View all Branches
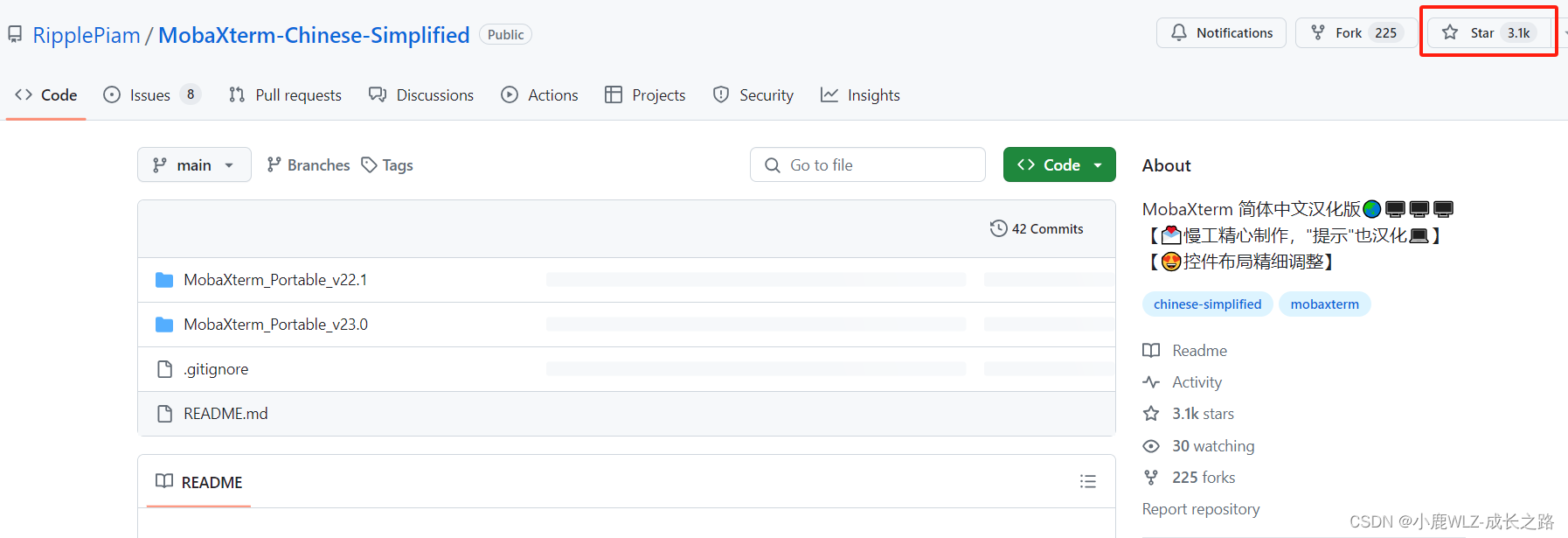The height and width of the screenshot is (538, 1568). pyautogui.click(x=308, y=164)
